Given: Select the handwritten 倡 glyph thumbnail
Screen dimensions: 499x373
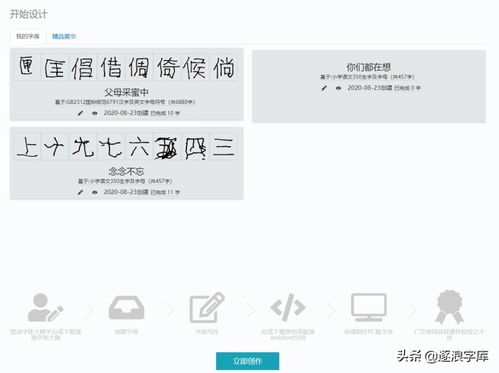Looking at the screenshot, I should point(83,67).
